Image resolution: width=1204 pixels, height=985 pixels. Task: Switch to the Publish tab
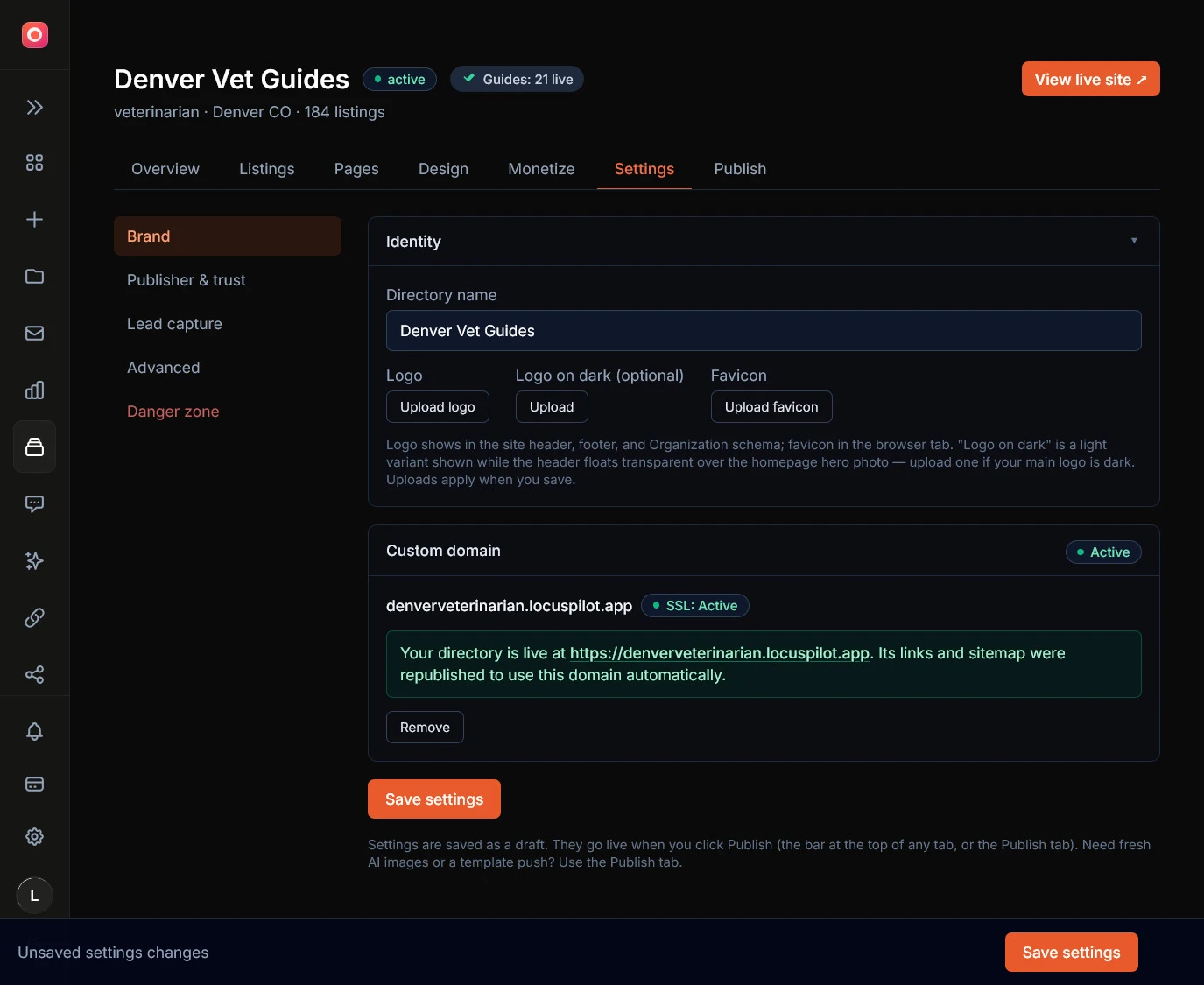point(740,169)
